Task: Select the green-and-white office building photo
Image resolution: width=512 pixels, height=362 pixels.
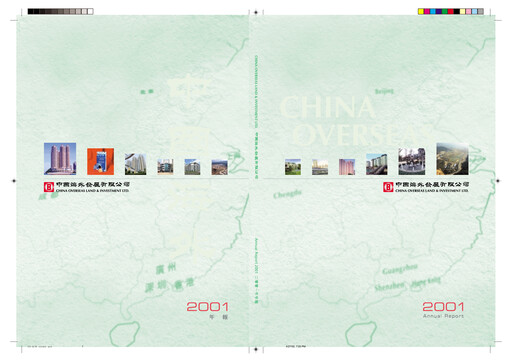Action: point(192,167)
